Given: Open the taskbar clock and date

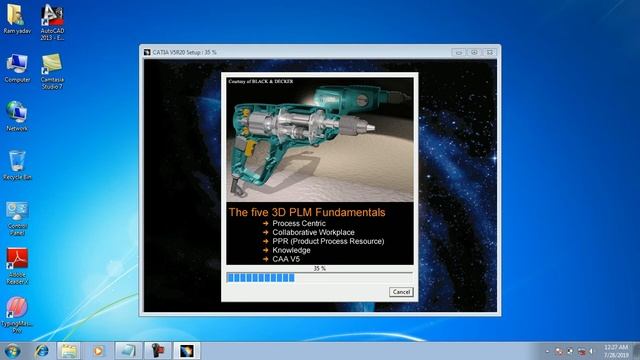Looking at the screenshot, I should pyautogui.click(x=616, y=351).
